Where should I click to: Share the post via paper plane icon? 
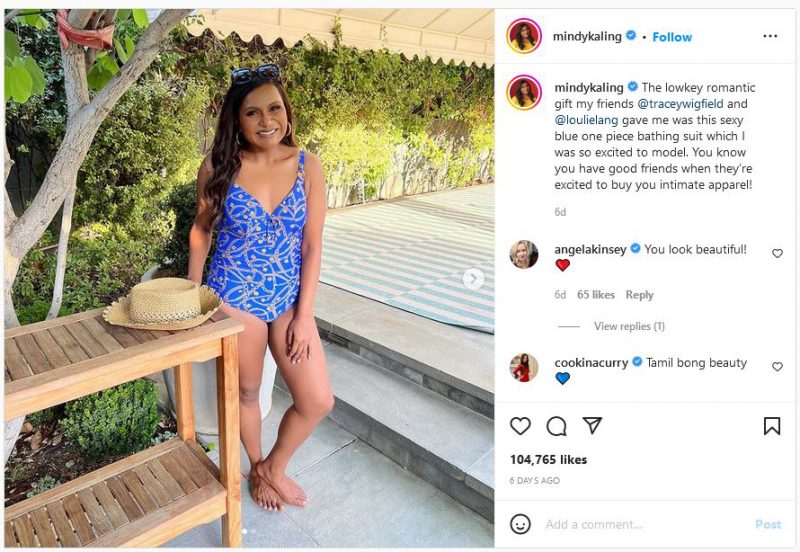coord(592,426)
